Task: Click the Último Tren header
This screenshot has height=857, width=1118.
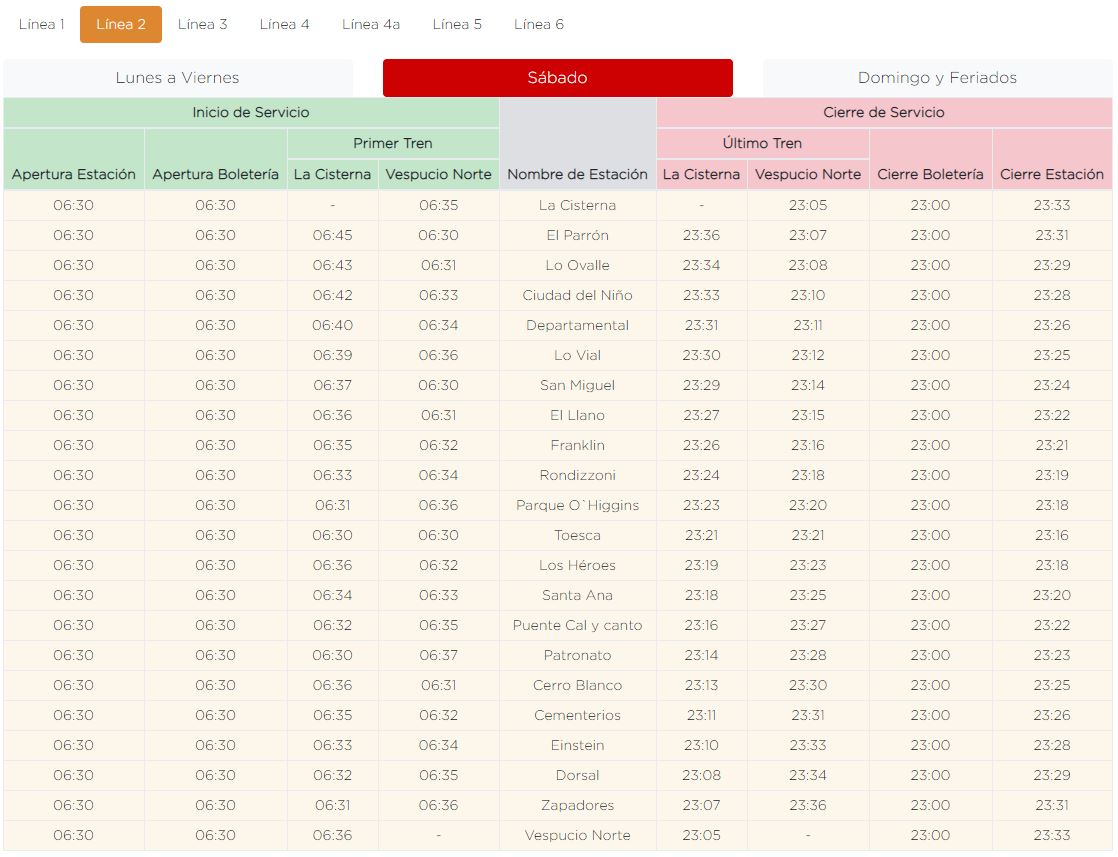Action: [x=762, y=143]
